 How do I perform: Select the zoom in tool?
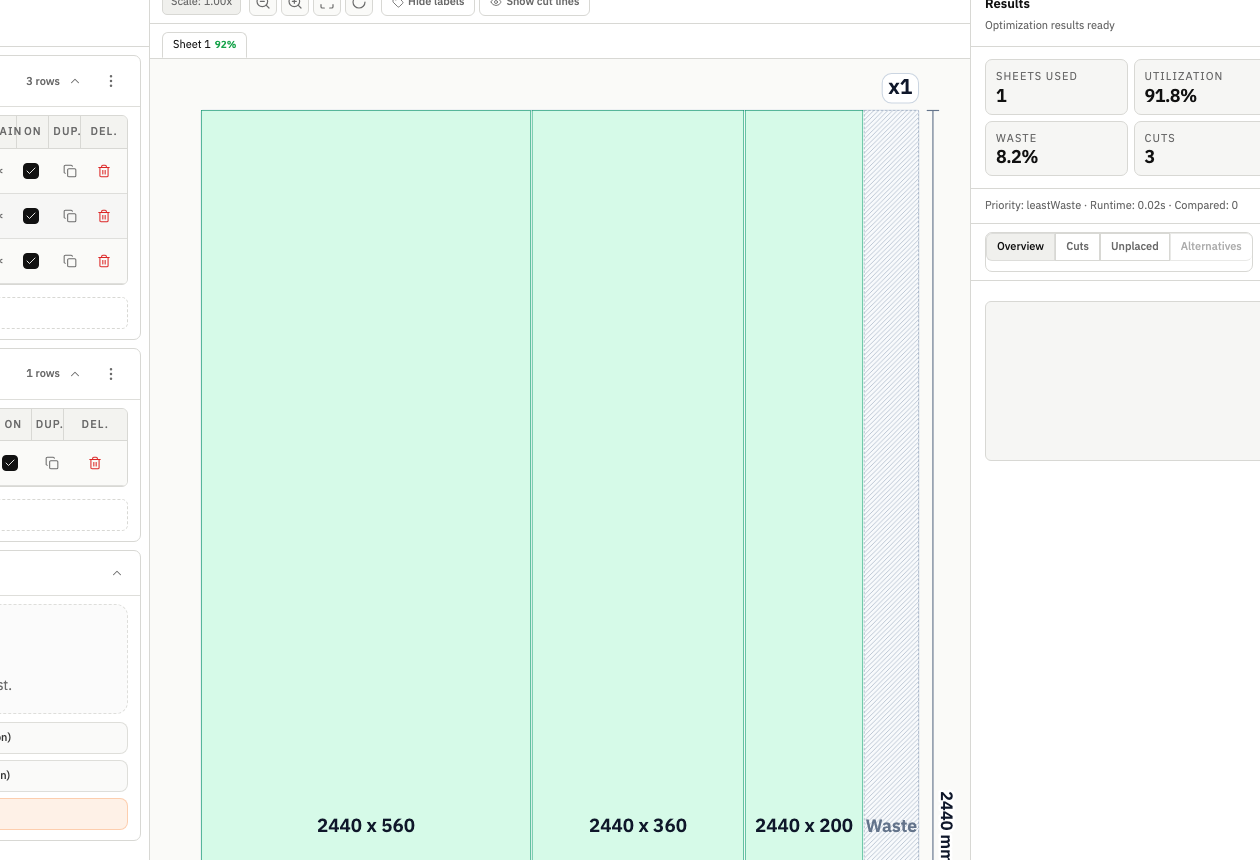pos(294,5)
